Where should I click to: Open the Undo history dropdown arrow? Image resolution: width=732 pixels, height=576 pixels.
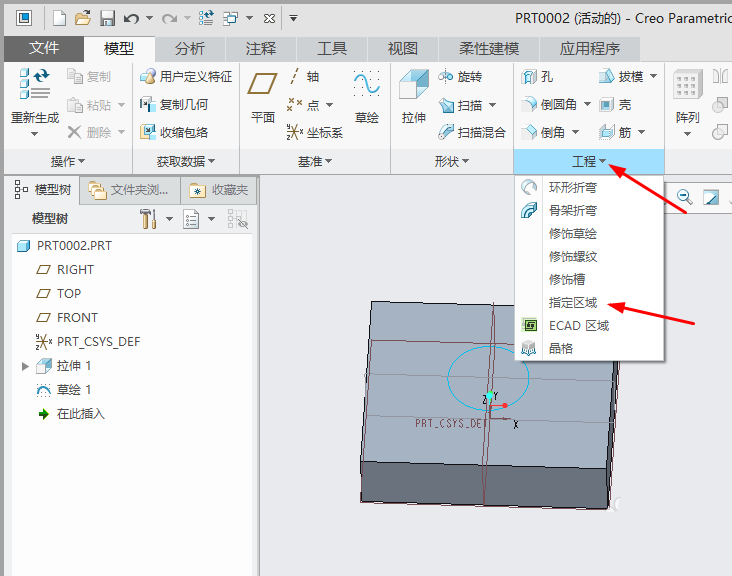[149, 18]
